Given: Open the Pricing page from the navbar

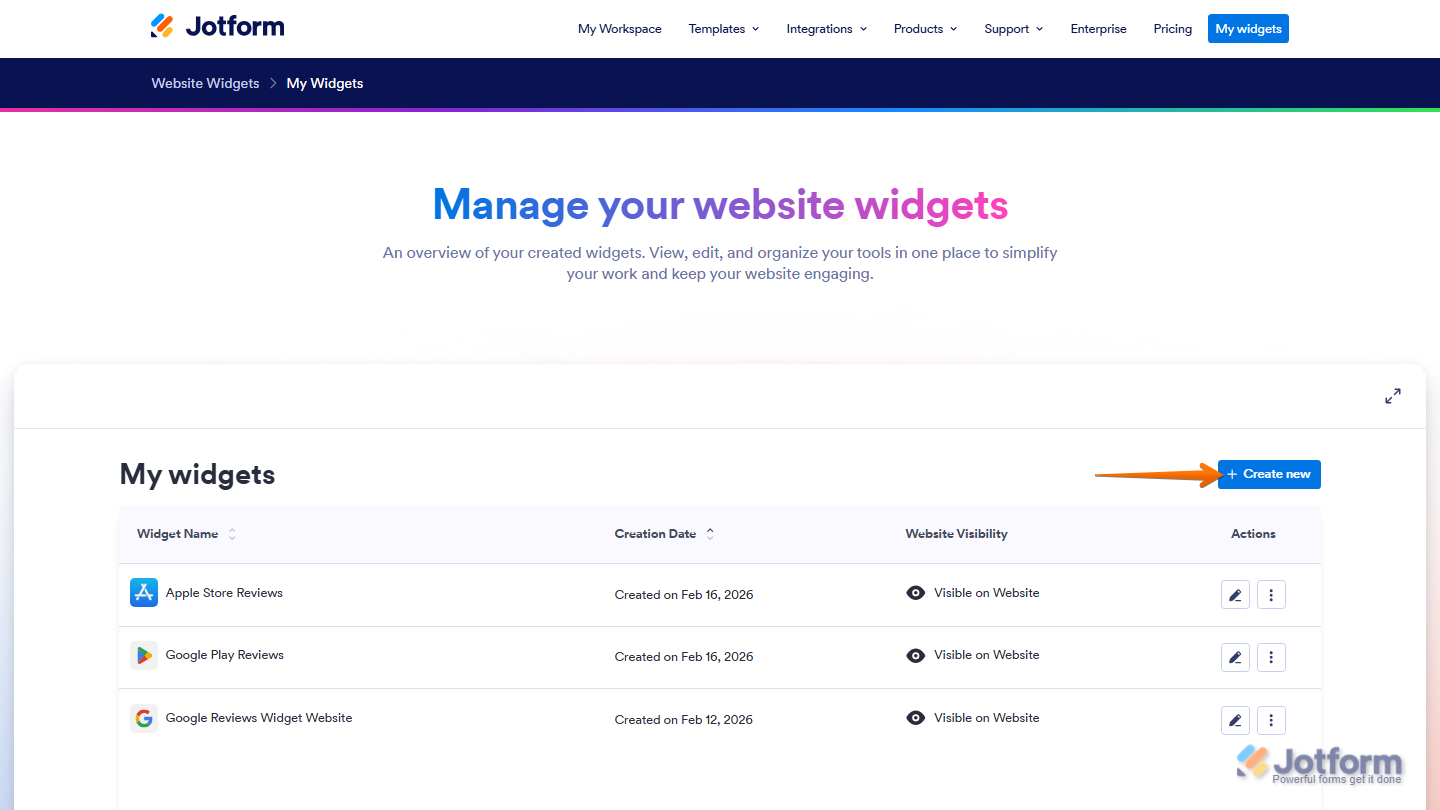Looking at the screenshot, I should 1172,29.
